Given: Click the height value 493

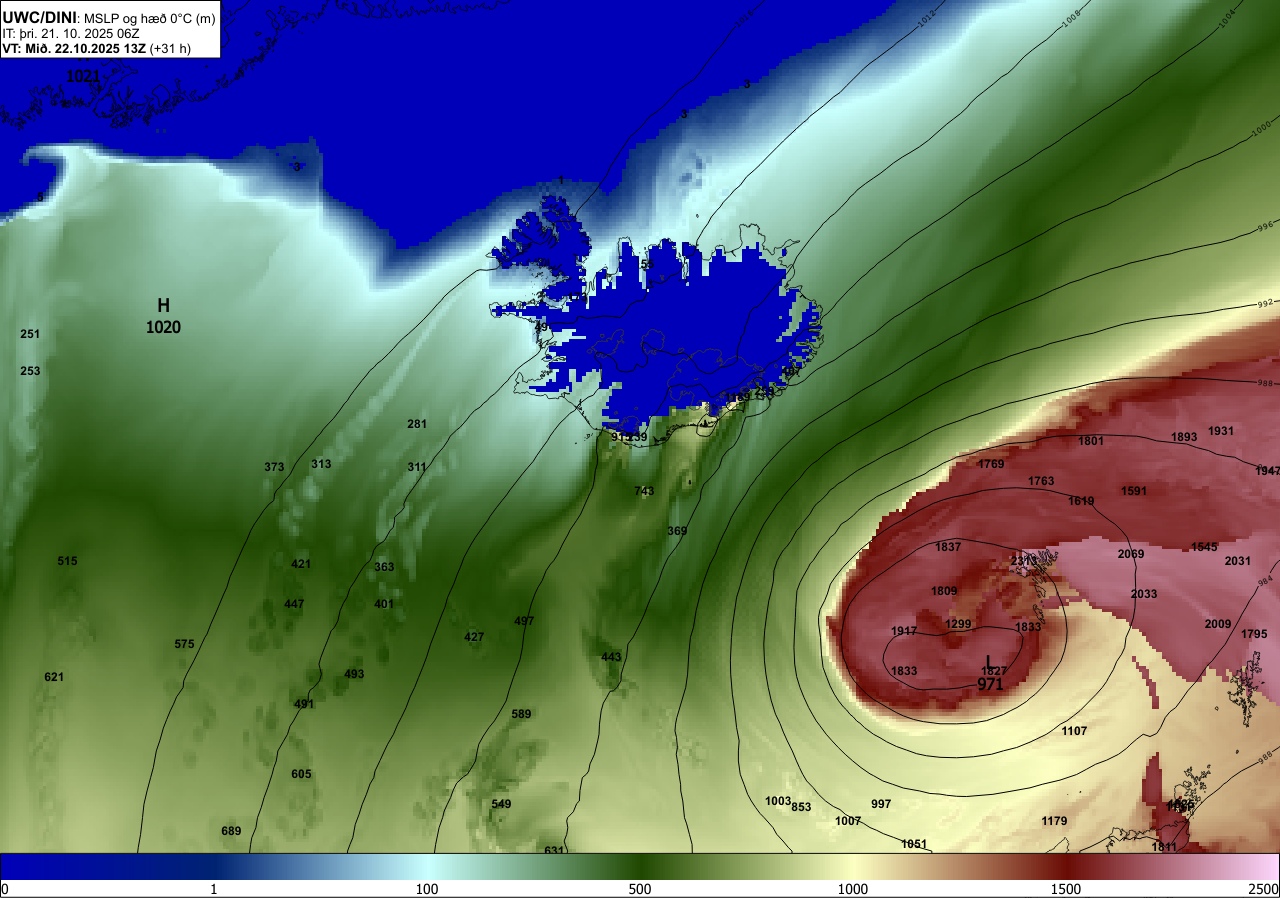Looking at the screenshot, I should point(354,674).
